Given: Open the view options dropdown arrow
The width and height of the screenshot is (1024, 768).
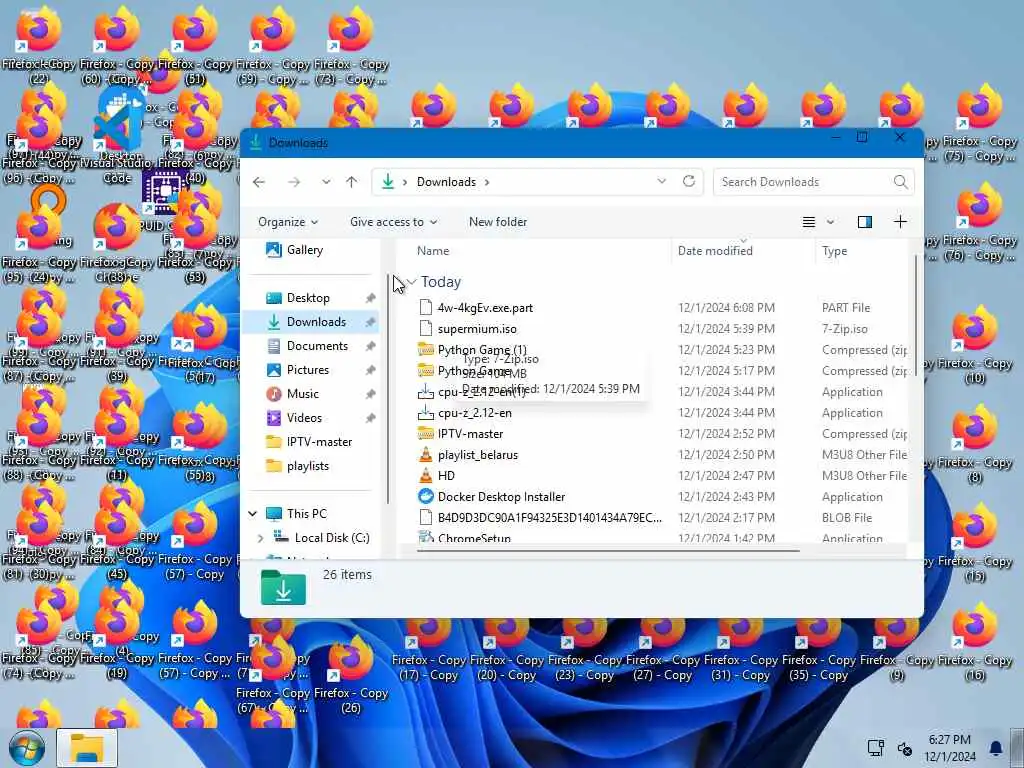Looking at the screenshot, I should 830,222.
